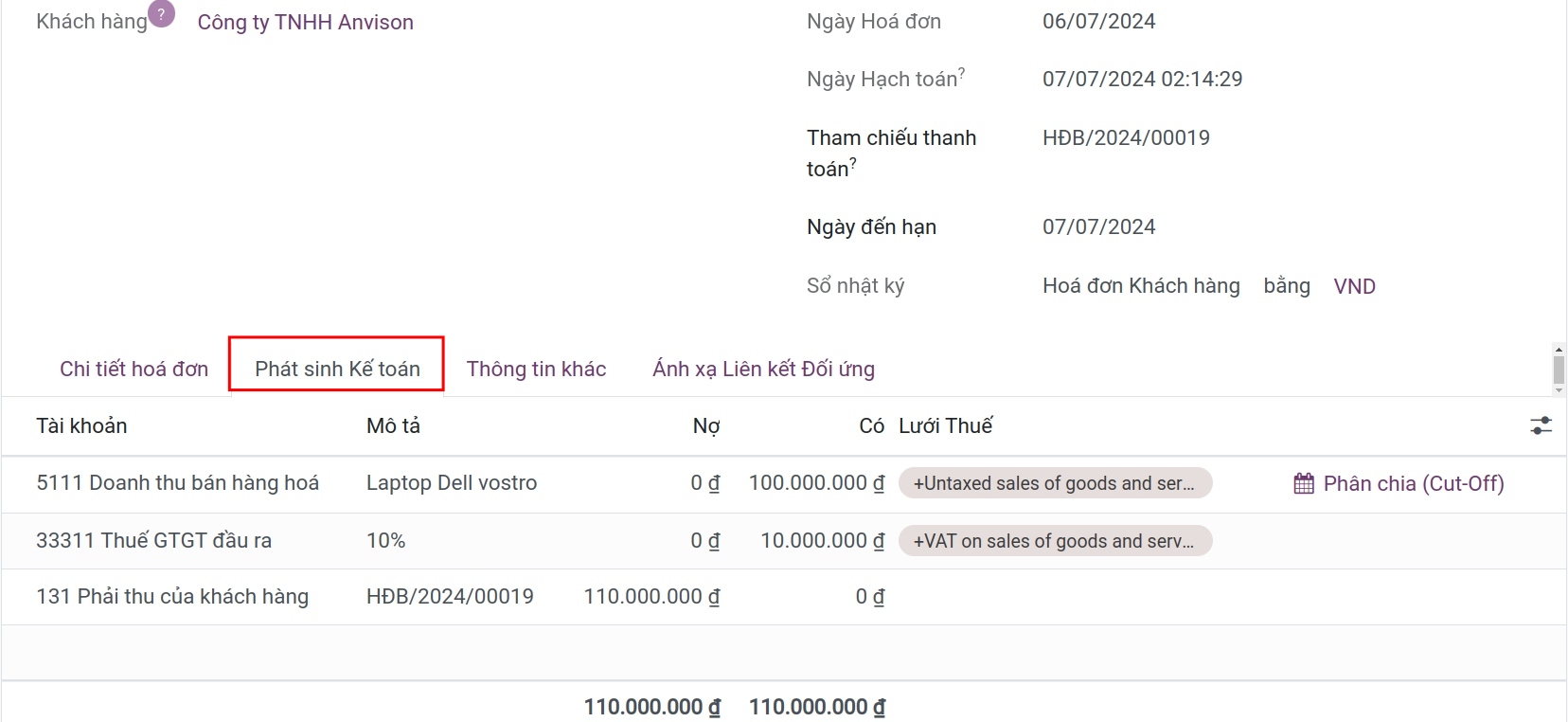Select the 33311 Thuế GTGT đầu ra row
This screenshot has width=1568, height=722.
[153, 541]
